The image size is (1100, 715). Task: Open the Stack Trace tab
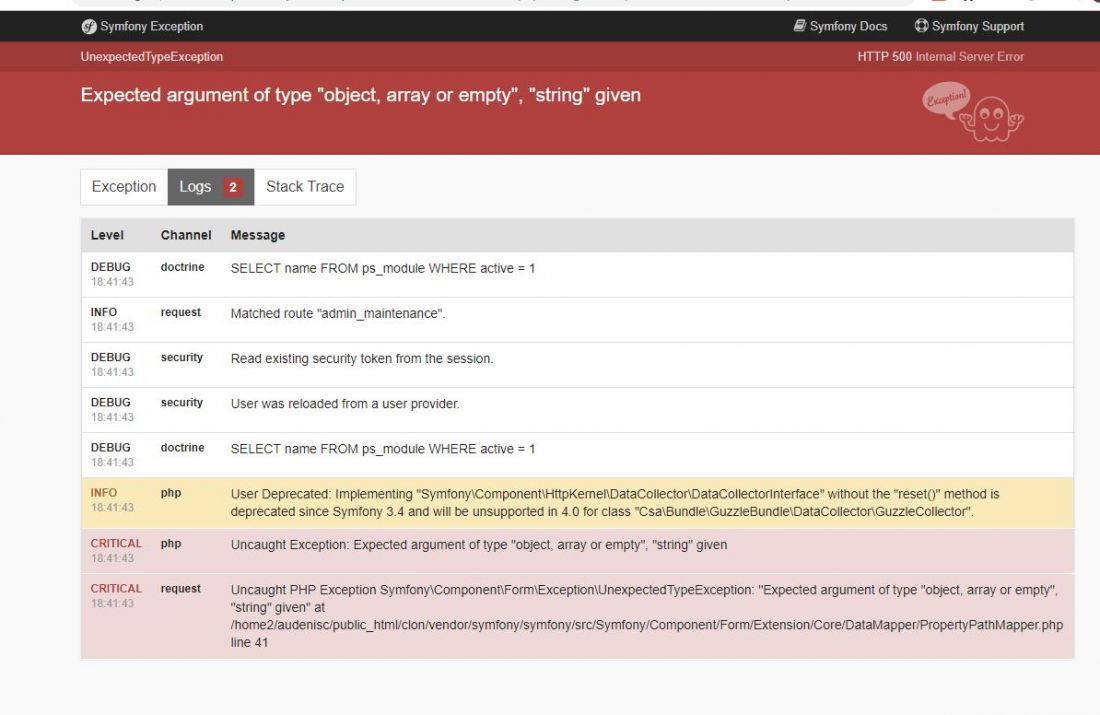point(305,187)
